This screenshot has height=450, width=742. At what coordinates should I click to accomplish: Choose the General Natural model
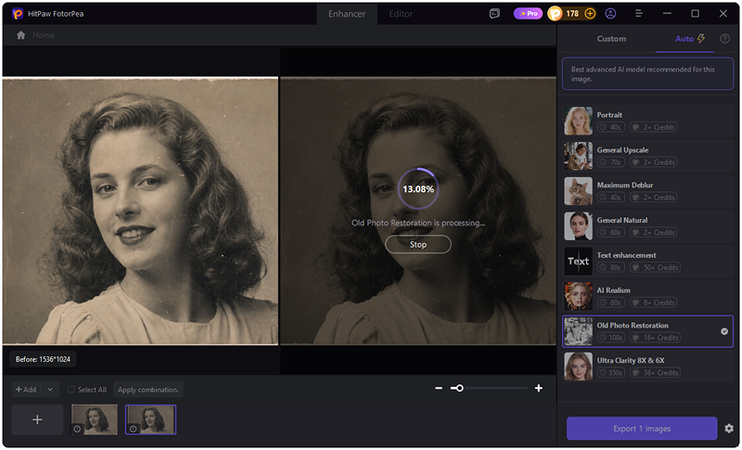click(647, 226)
